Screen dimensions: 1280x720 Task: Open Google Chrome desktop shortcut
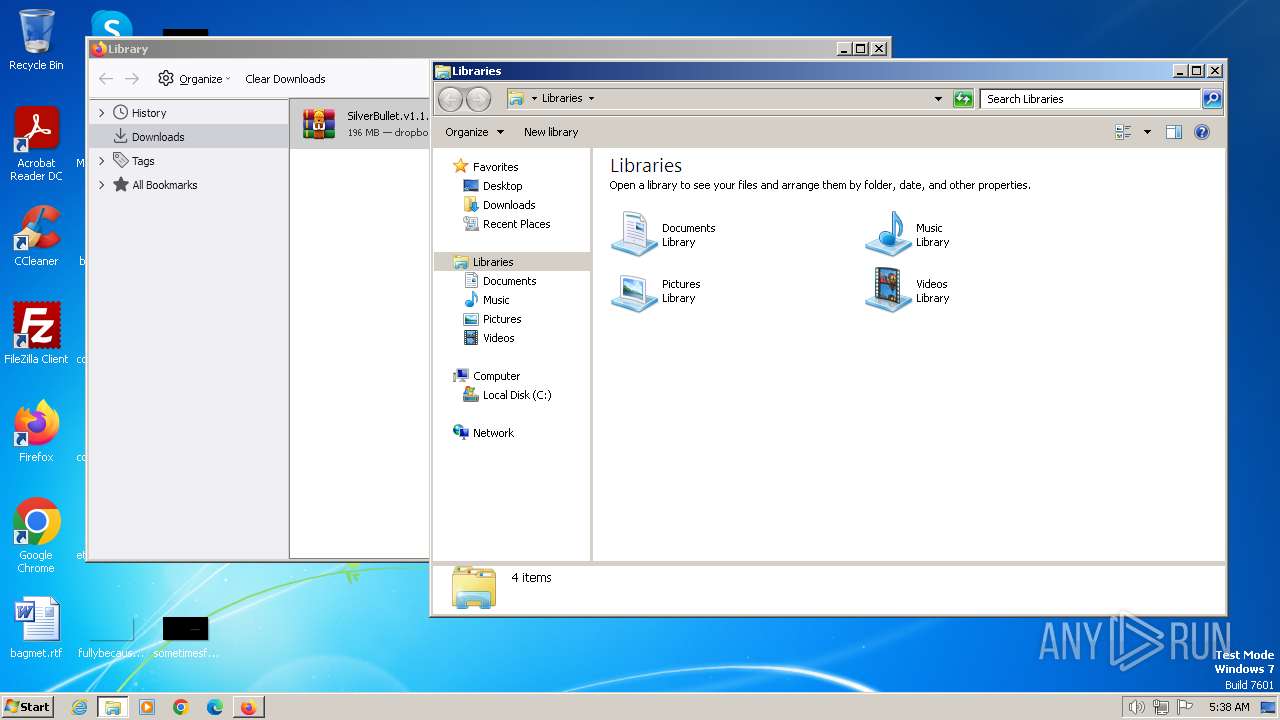tap(36, 536)
